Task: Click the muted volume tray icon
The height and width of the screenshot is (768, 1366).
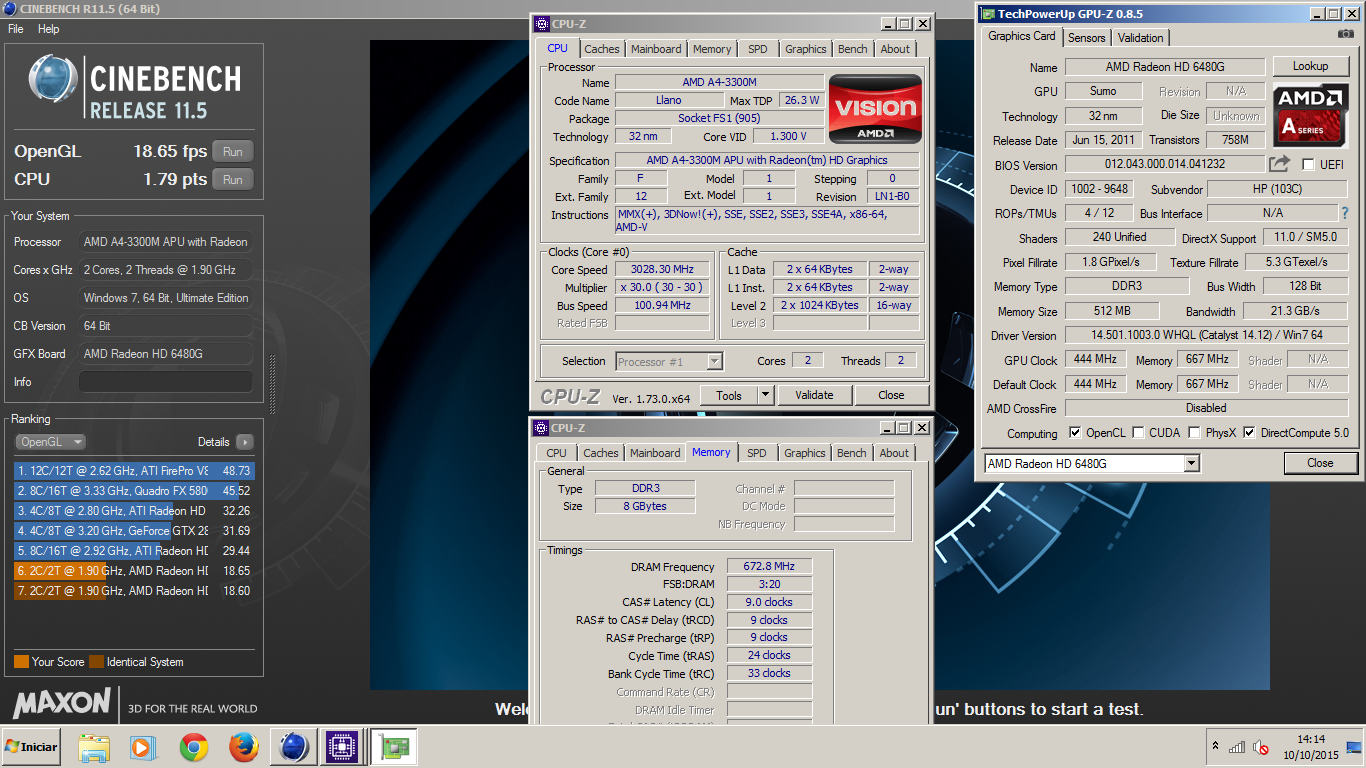Action: (1261, 747)
